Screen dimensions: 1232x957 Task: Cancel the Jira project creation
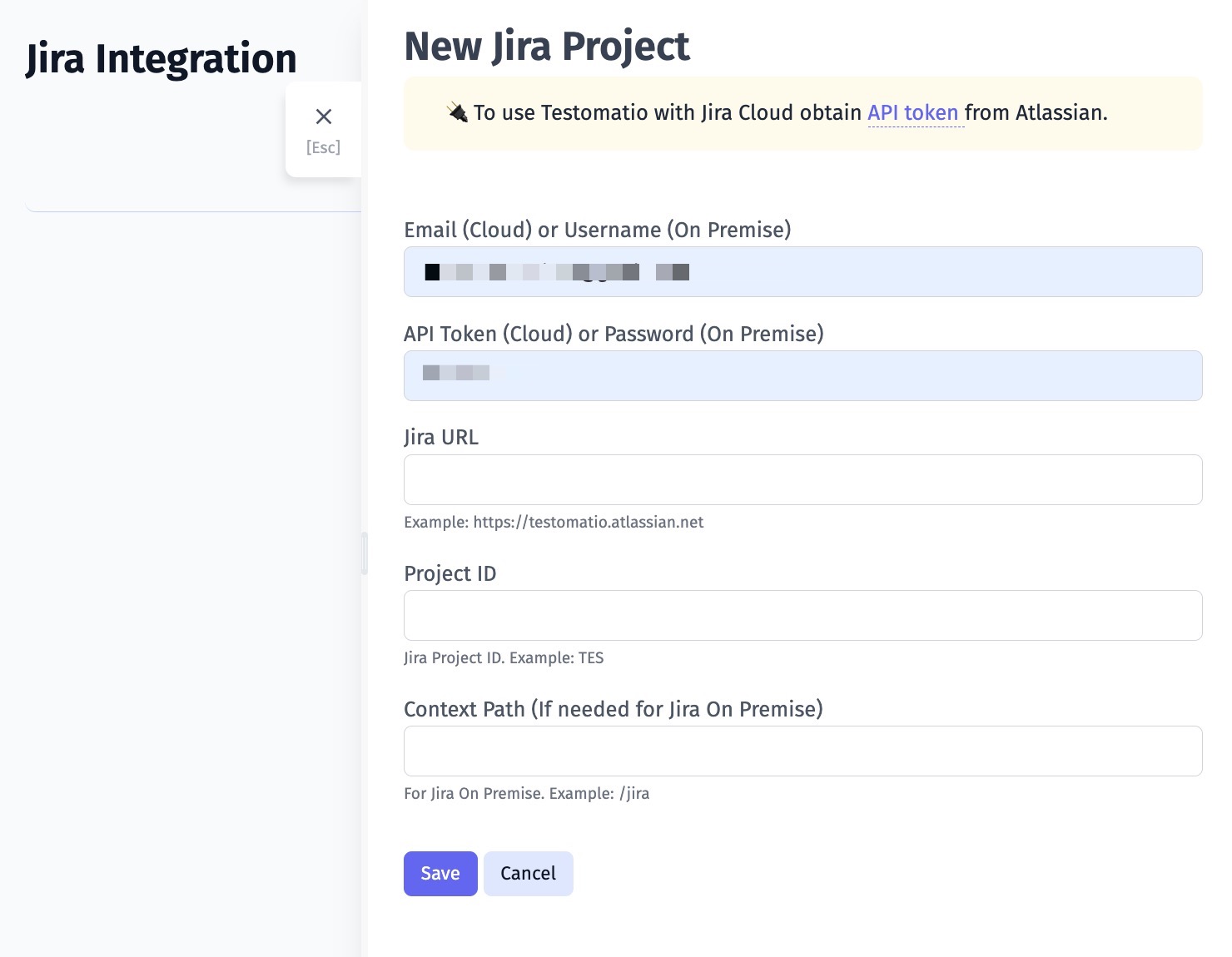[528, 874]
